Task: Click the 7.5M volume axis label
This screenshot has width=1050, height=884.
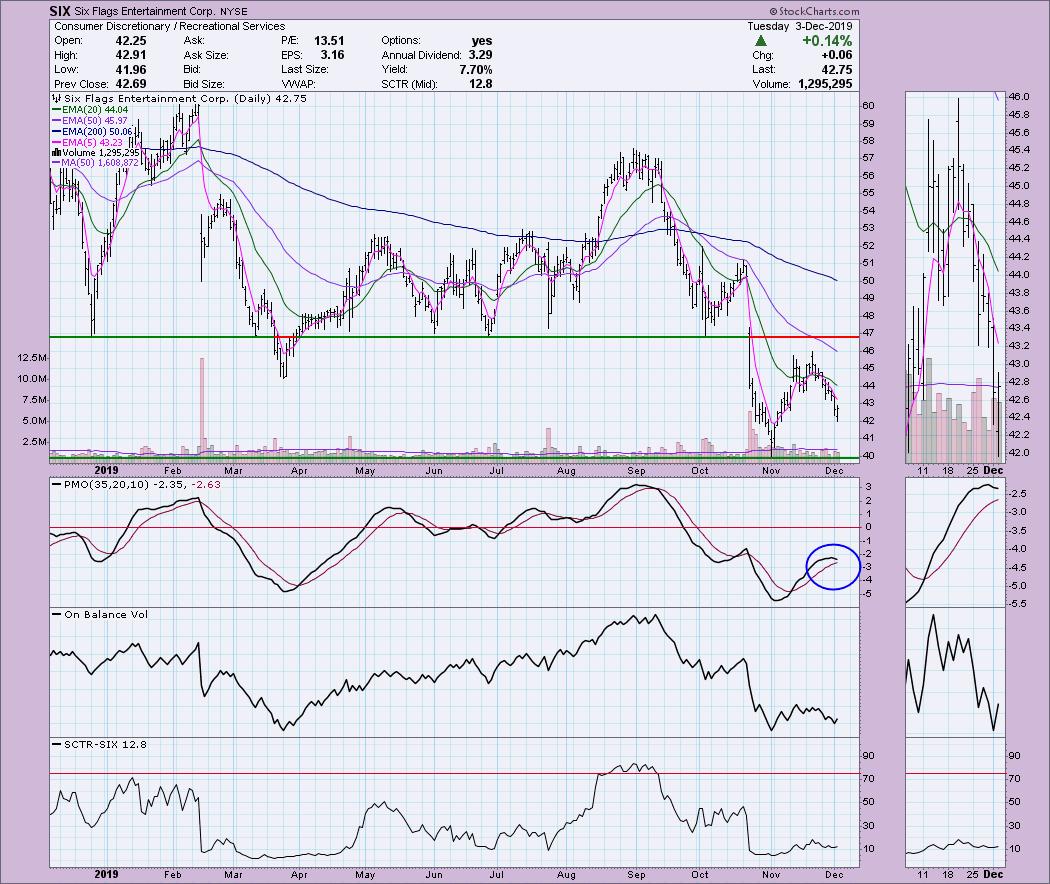Action: tap(35, 400)
